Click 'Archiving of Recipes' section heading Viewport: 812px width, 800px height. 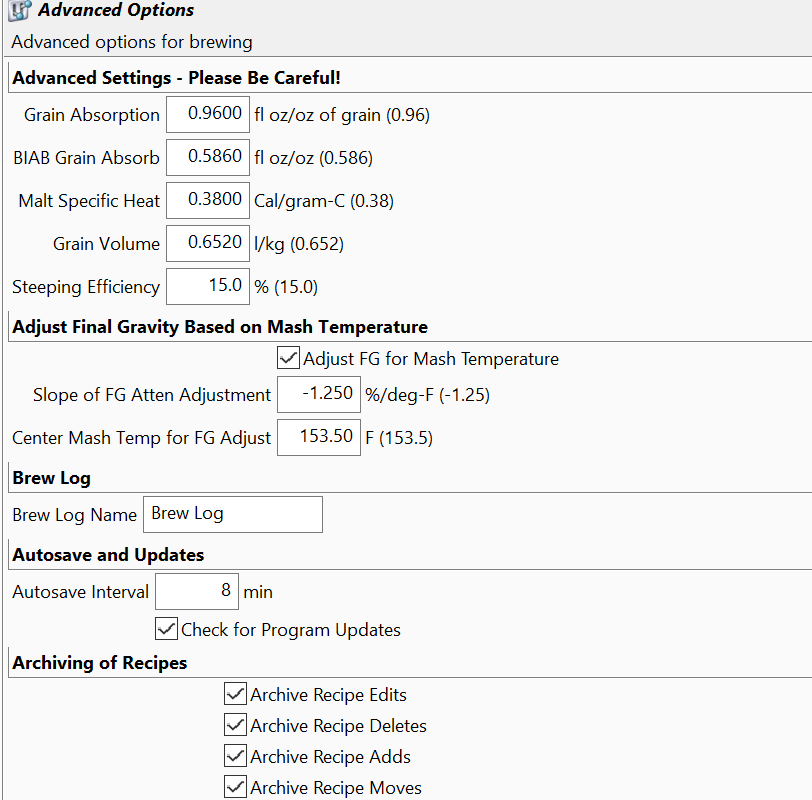click(99, 663)
